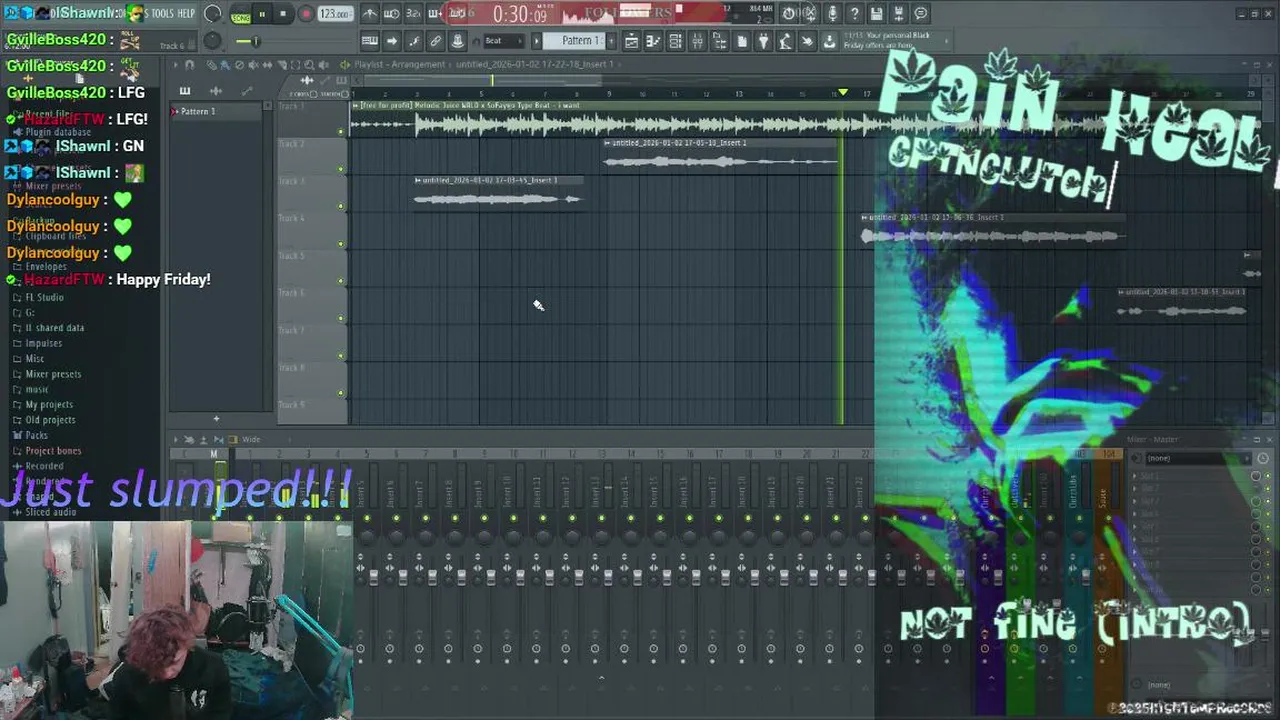Open the mixer Wide layout selector

(x=251, y=439)
